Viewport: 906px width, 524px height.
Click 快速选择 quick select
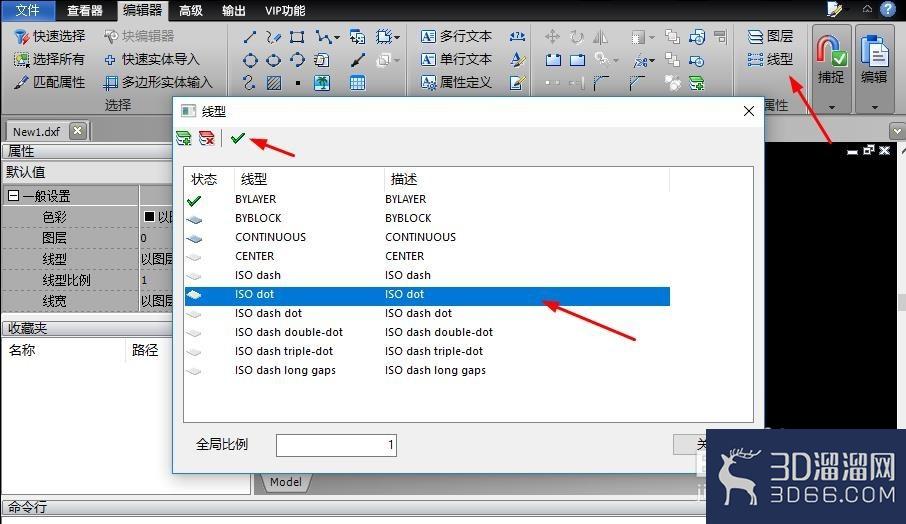click(x=50, y=36)
